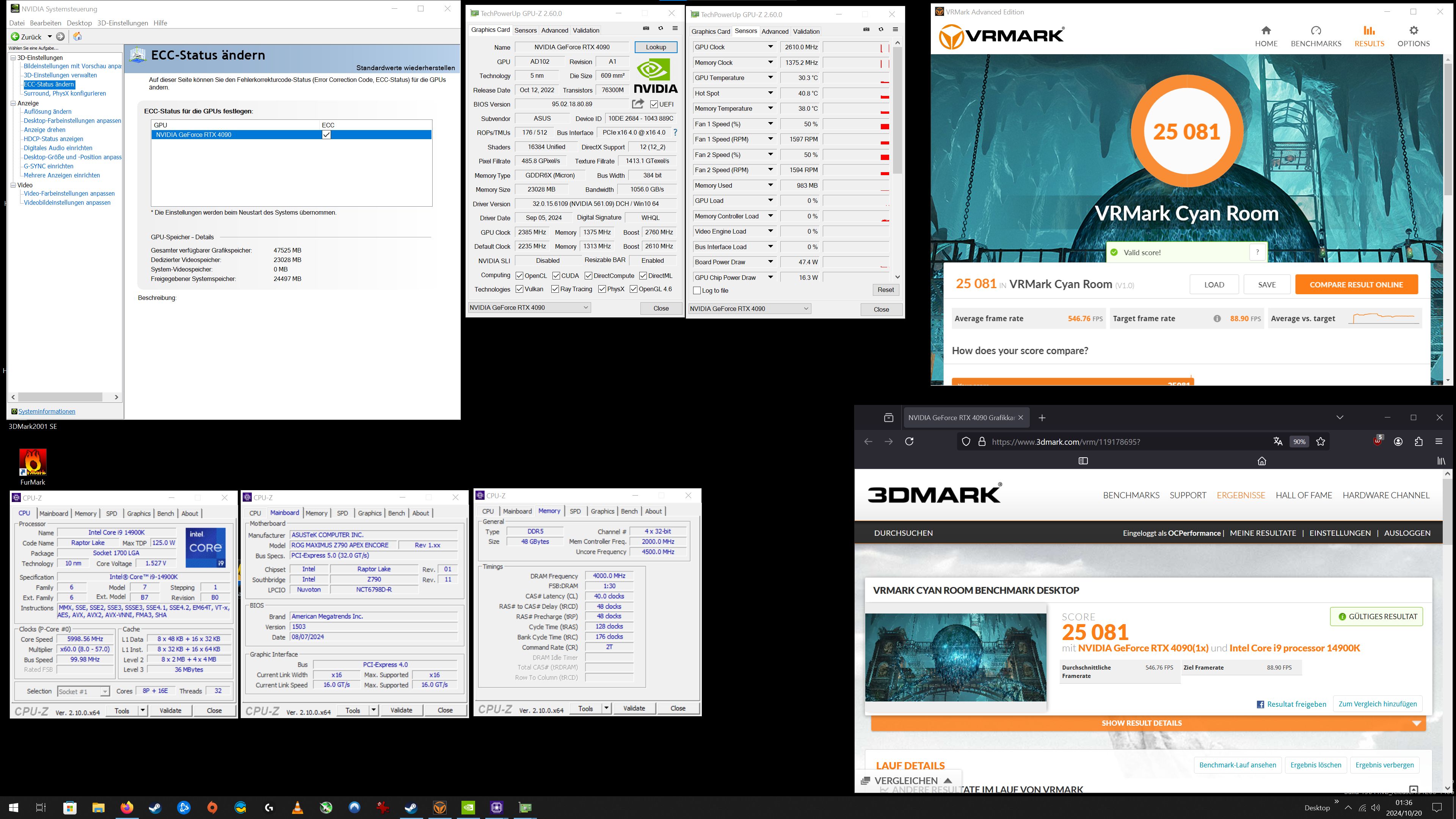The width and height of the screenshot is (1456, 819).
Task: Click GPU-Z Sensors vertical scrollbar
Action: click(x=897, y=111)
